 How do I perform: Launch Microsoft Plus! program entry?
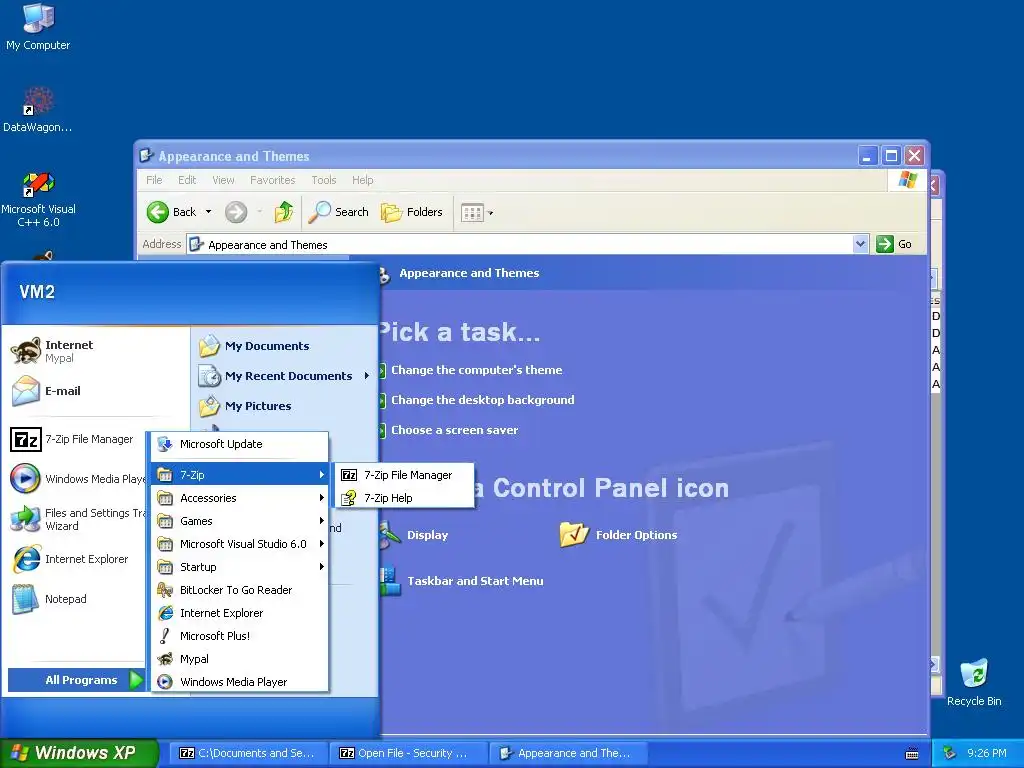coord(240,635)
